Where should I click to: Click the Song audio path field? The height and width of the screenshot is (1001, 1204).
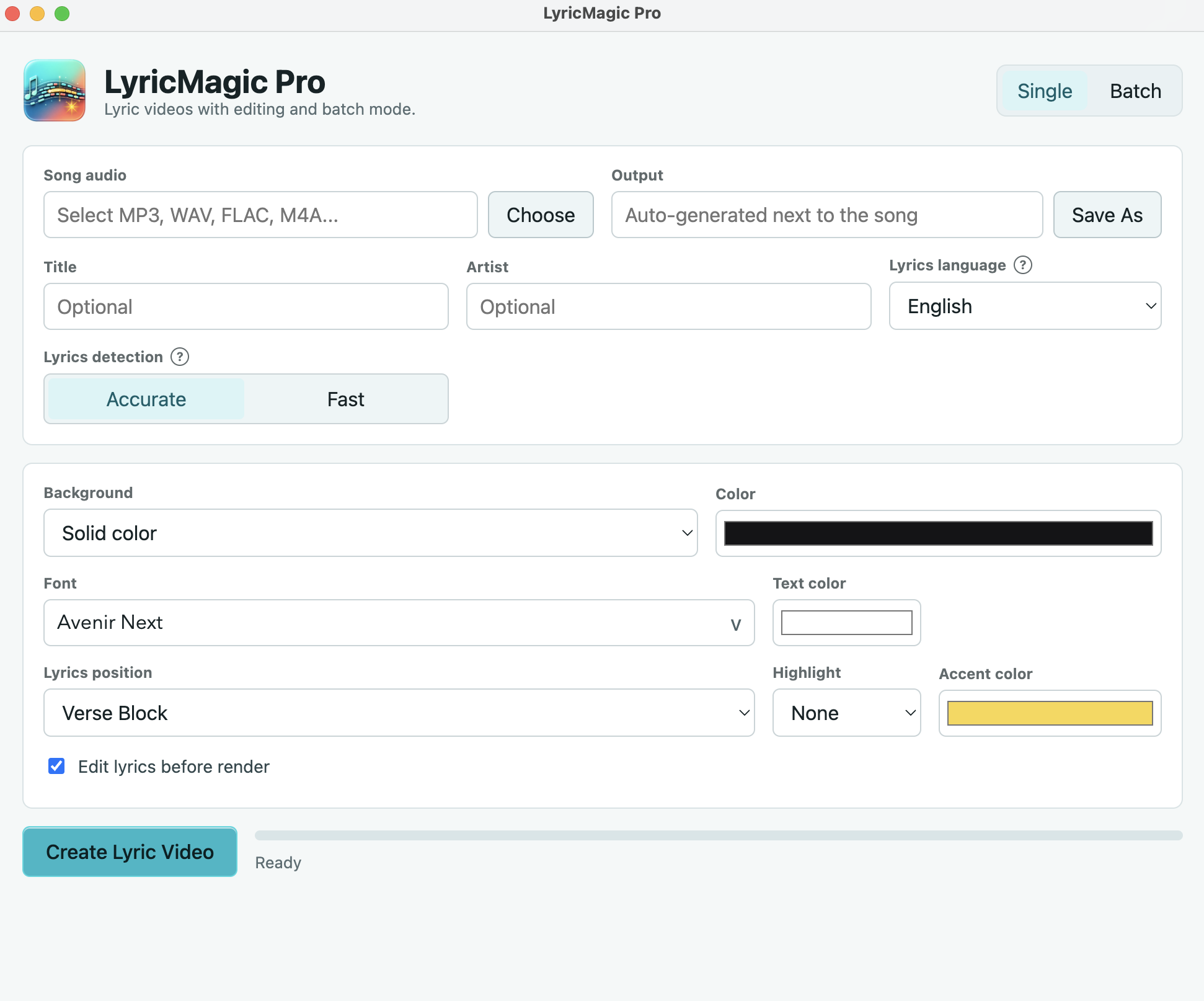pos(260,215)
